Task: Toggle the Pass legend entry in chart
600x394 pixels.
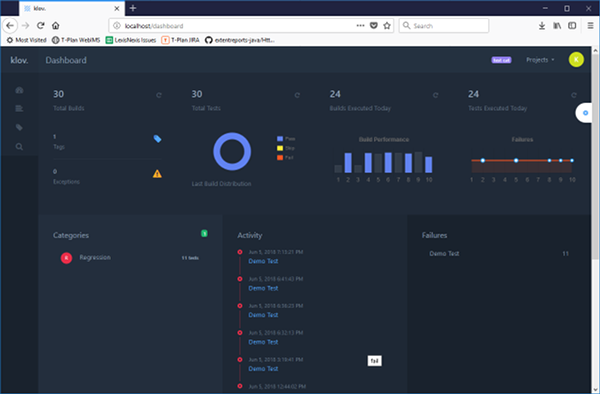Action: pyautogui.click(x=286, y=139)
